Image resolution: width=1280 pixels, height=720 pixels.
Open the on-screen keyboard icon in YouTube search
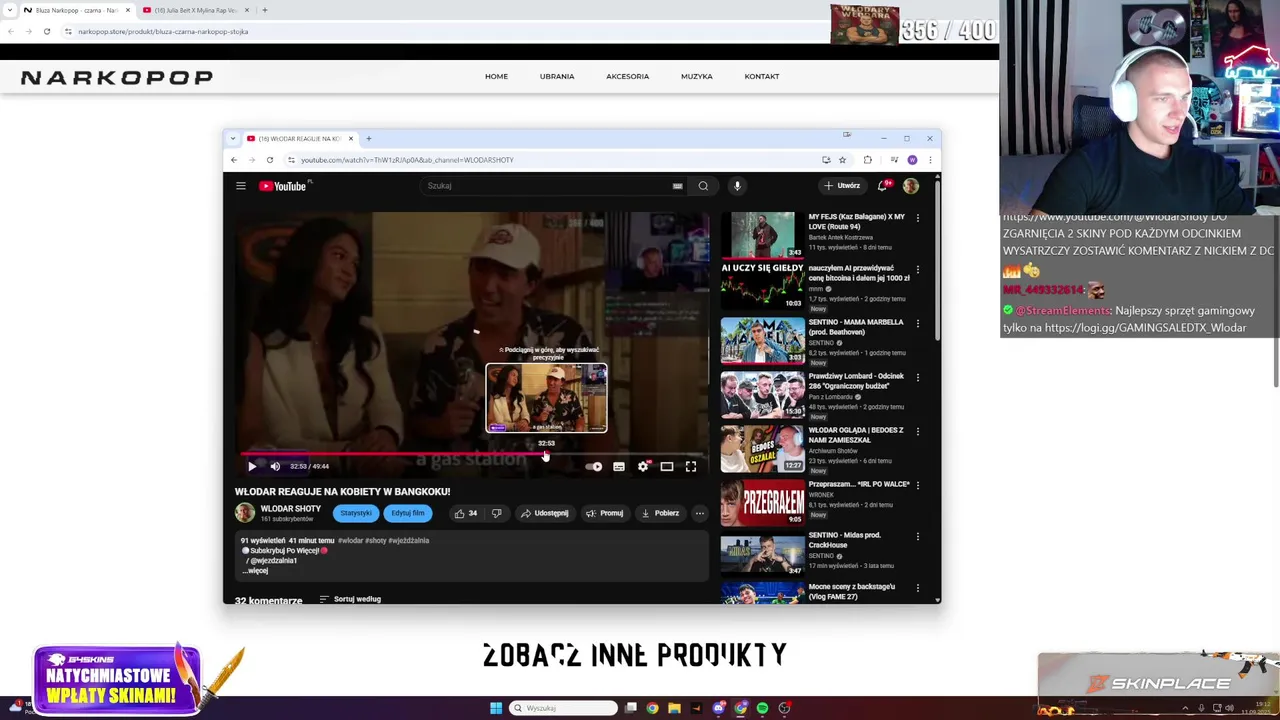pyautogui.click(x=677, y=186)
